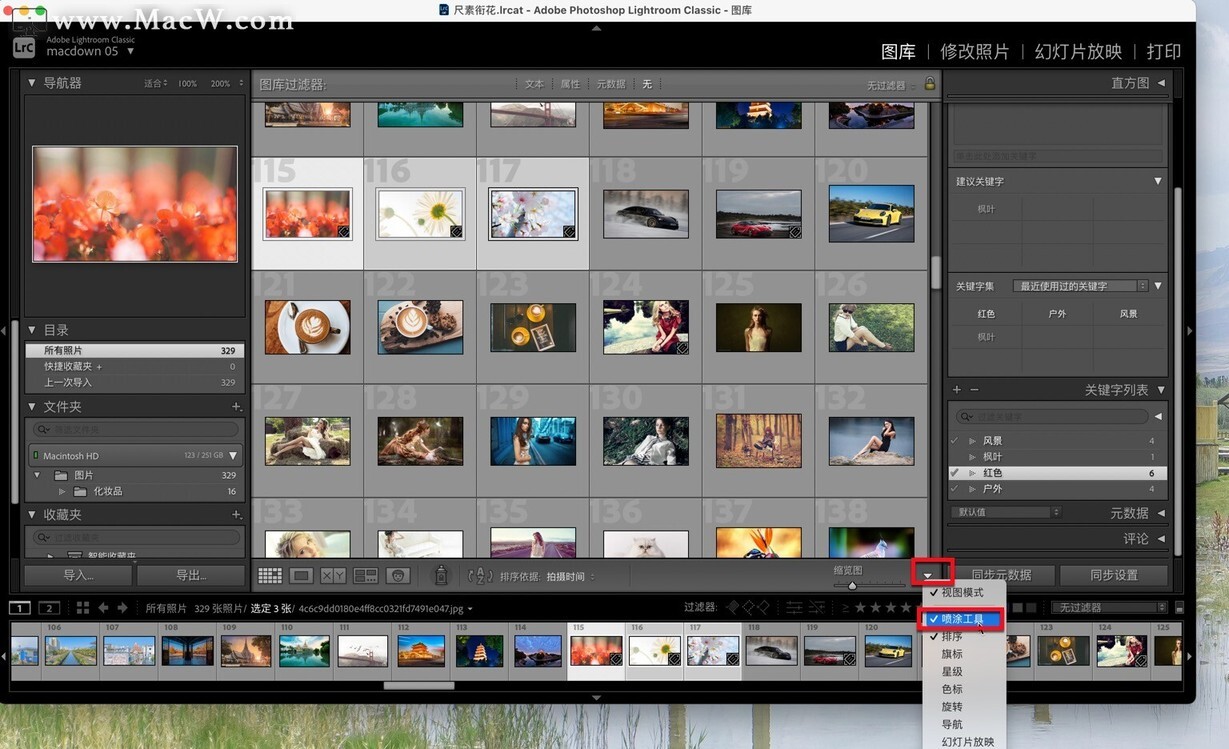1229x749 pixels.
Task: Go forward to next source arrow
Action: [x=122, y=608]
